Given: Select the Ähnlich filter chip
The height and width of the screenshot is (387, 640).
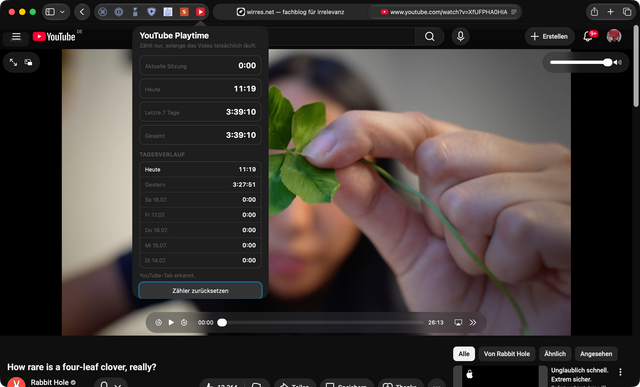Looking at the screenshot, I should (x=555, y=354).
